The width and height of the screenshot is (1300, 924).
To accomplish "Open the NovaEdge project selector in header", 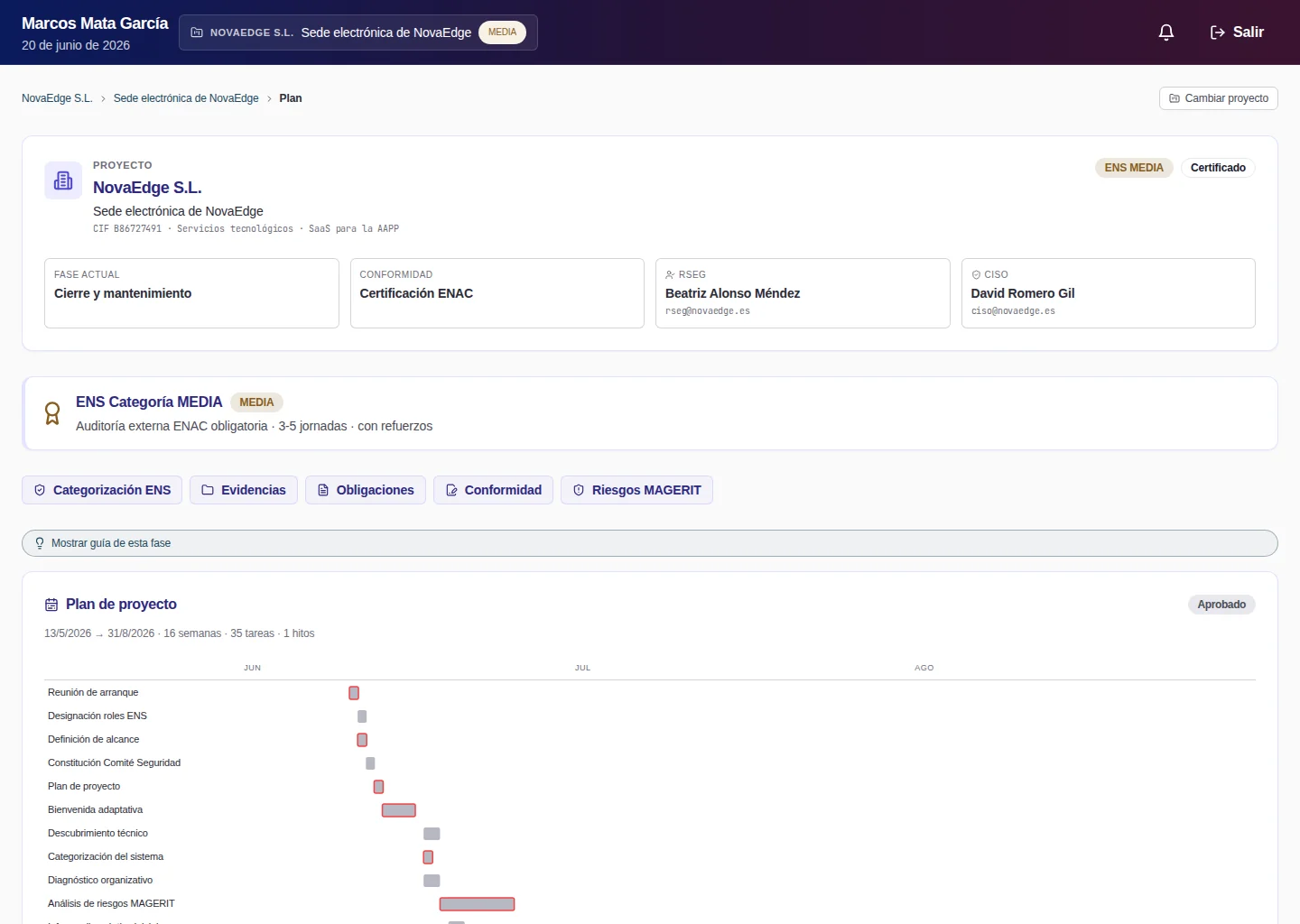I will (x=358, y=32).
